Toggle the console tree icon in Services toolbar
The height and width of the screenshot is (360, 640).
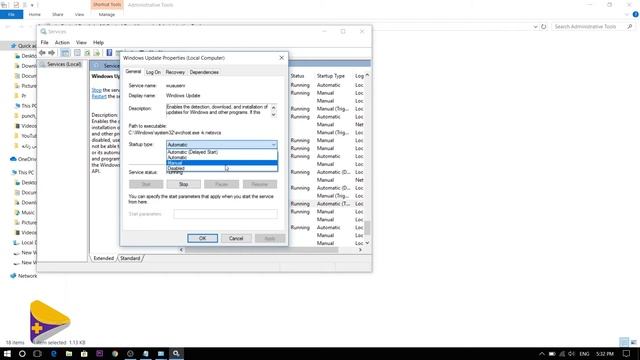click(x=65, y=53)
